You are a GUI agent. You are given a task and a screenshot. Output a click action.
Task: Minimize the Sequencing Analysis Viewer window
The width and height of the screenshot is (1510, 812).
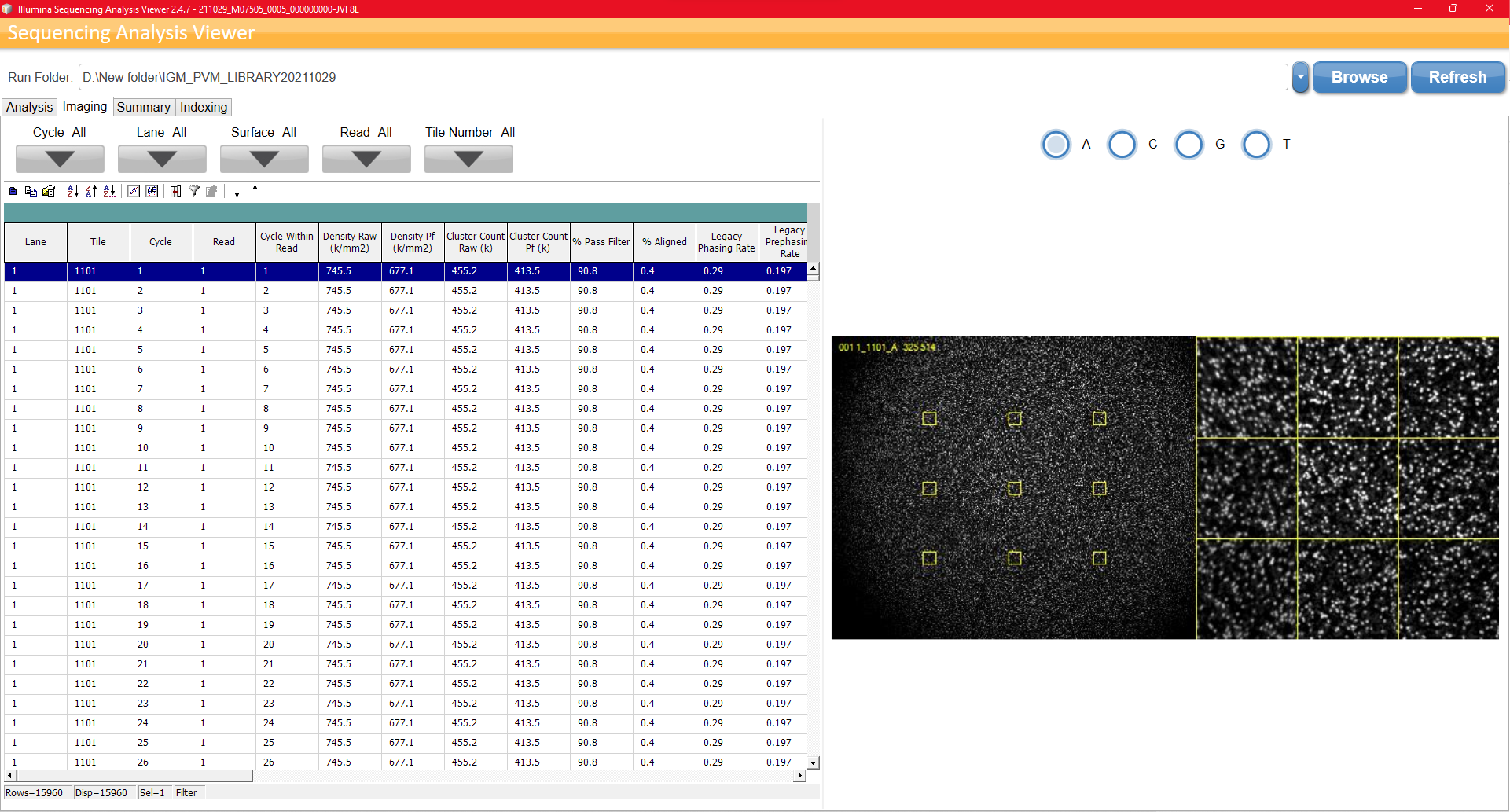click(x=1417, y=9)
